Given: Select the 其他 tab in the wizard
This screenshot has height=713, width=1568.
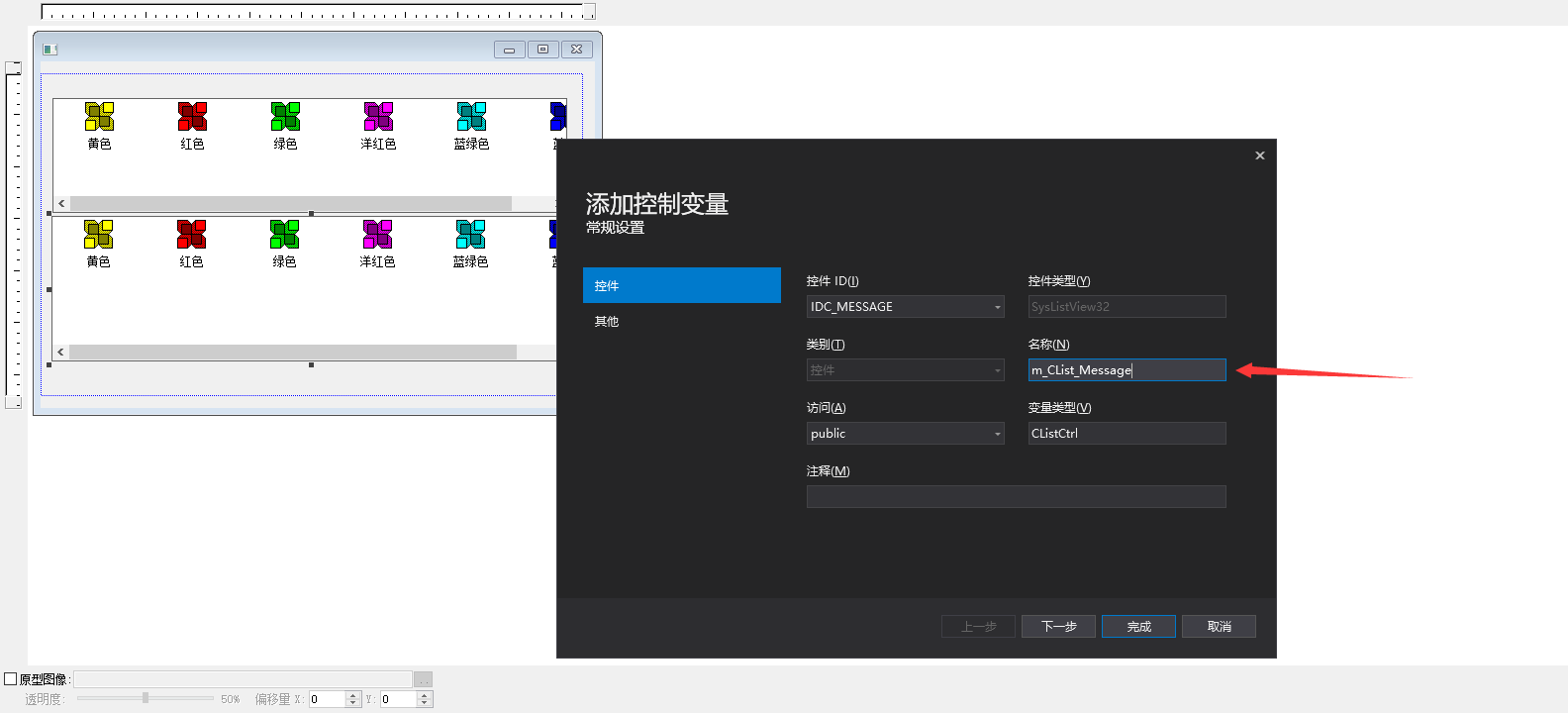Looking at the screenshot, I should [x=682, y=321].
